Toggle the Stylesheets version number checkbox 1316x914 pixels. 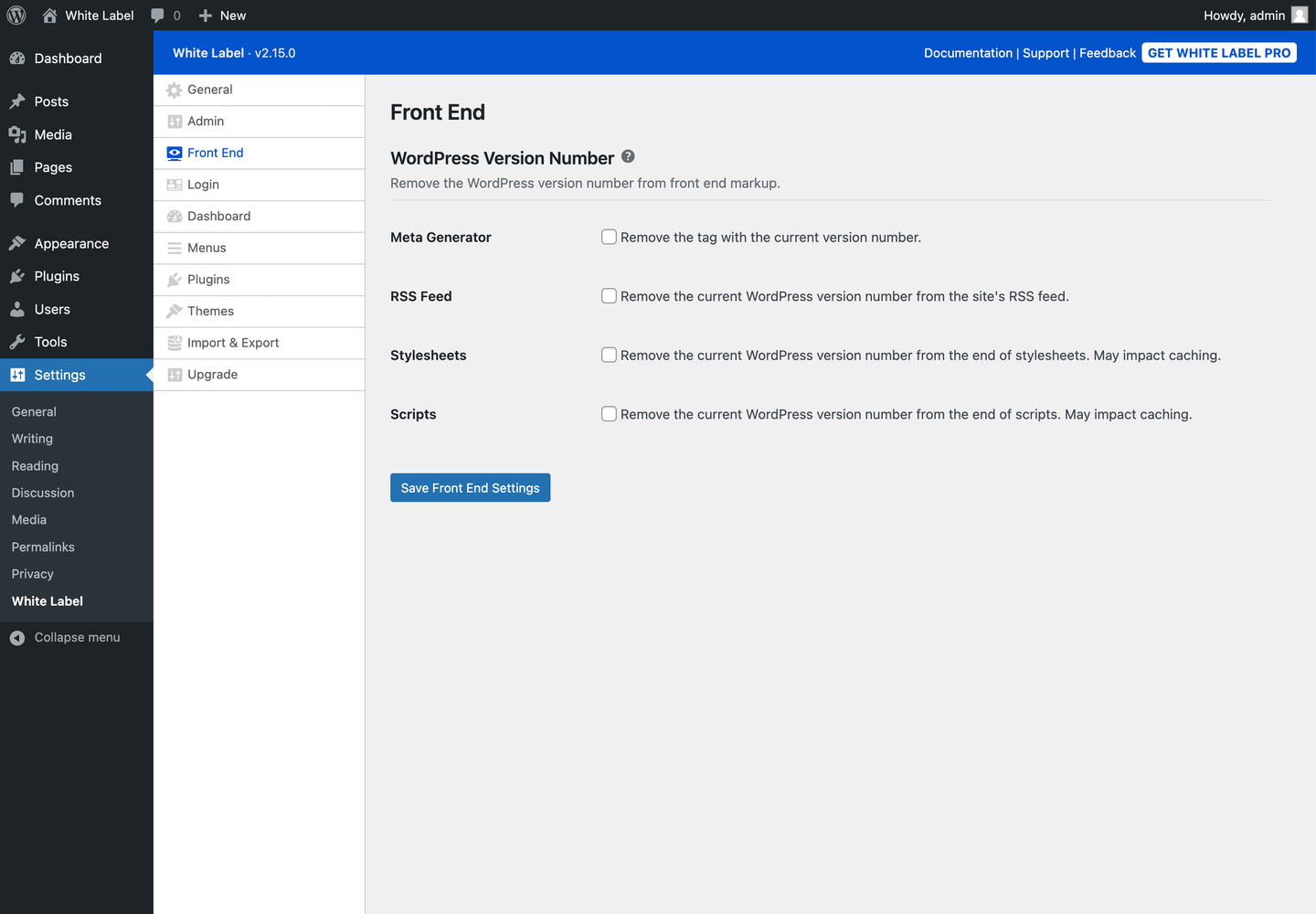click(609, 355)
